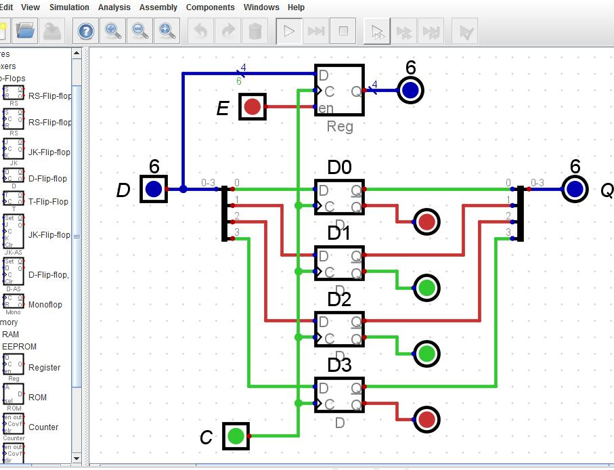Toggle the E input pin

pyautogui.click(x=252, y=106)
